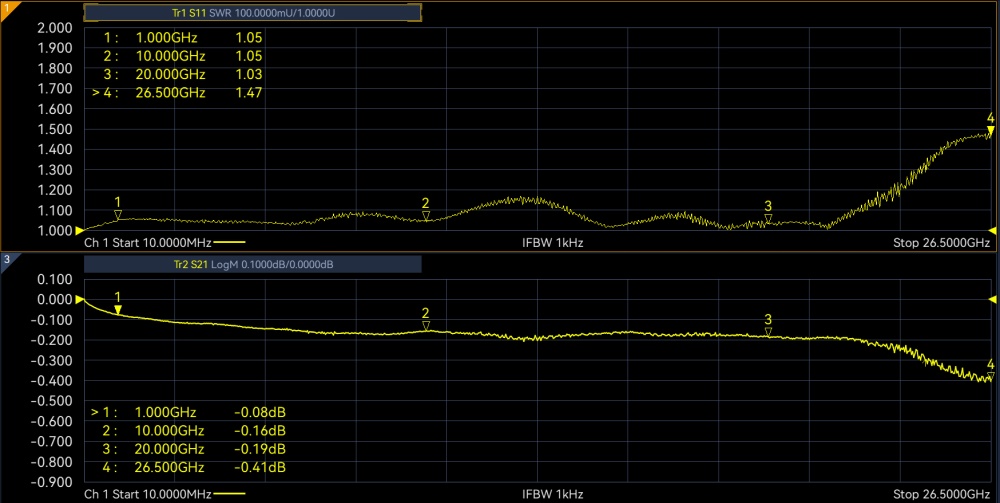Activate the Tr1 S11 SWR trace title
Viewport: 1000px width, 503px height.
(x=252, y=13)
